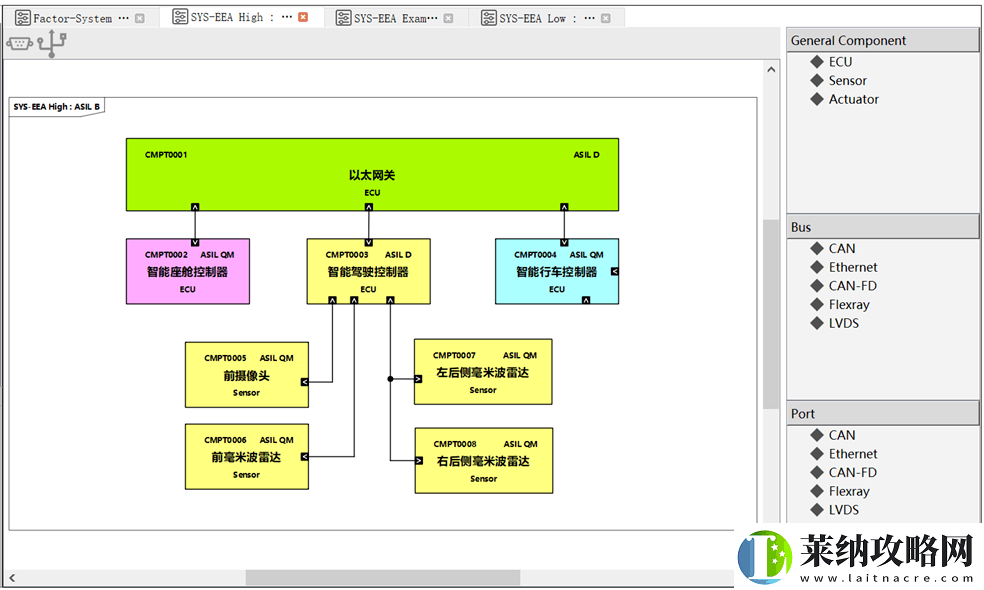Image resolution: width=984 pixels, height=590 pixels.
Task: Click the CMPT0008 identifier text
Action: pos(455,444)
